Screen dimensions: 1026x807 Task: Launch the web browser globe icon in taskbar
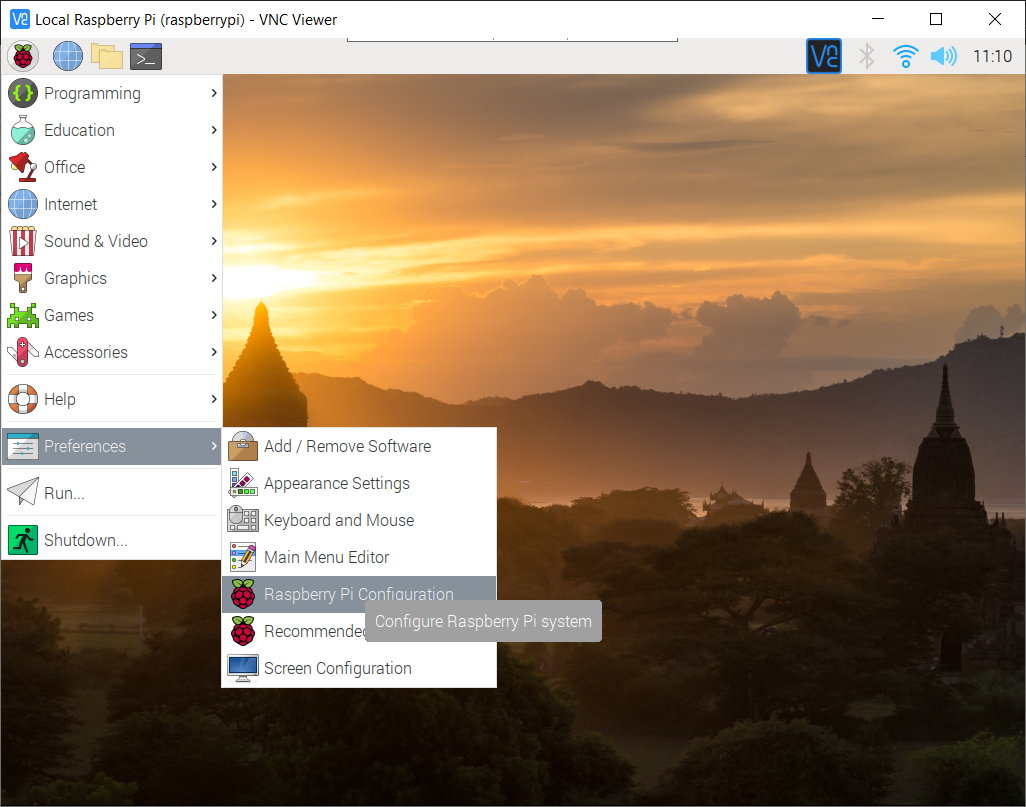[68, 56]
